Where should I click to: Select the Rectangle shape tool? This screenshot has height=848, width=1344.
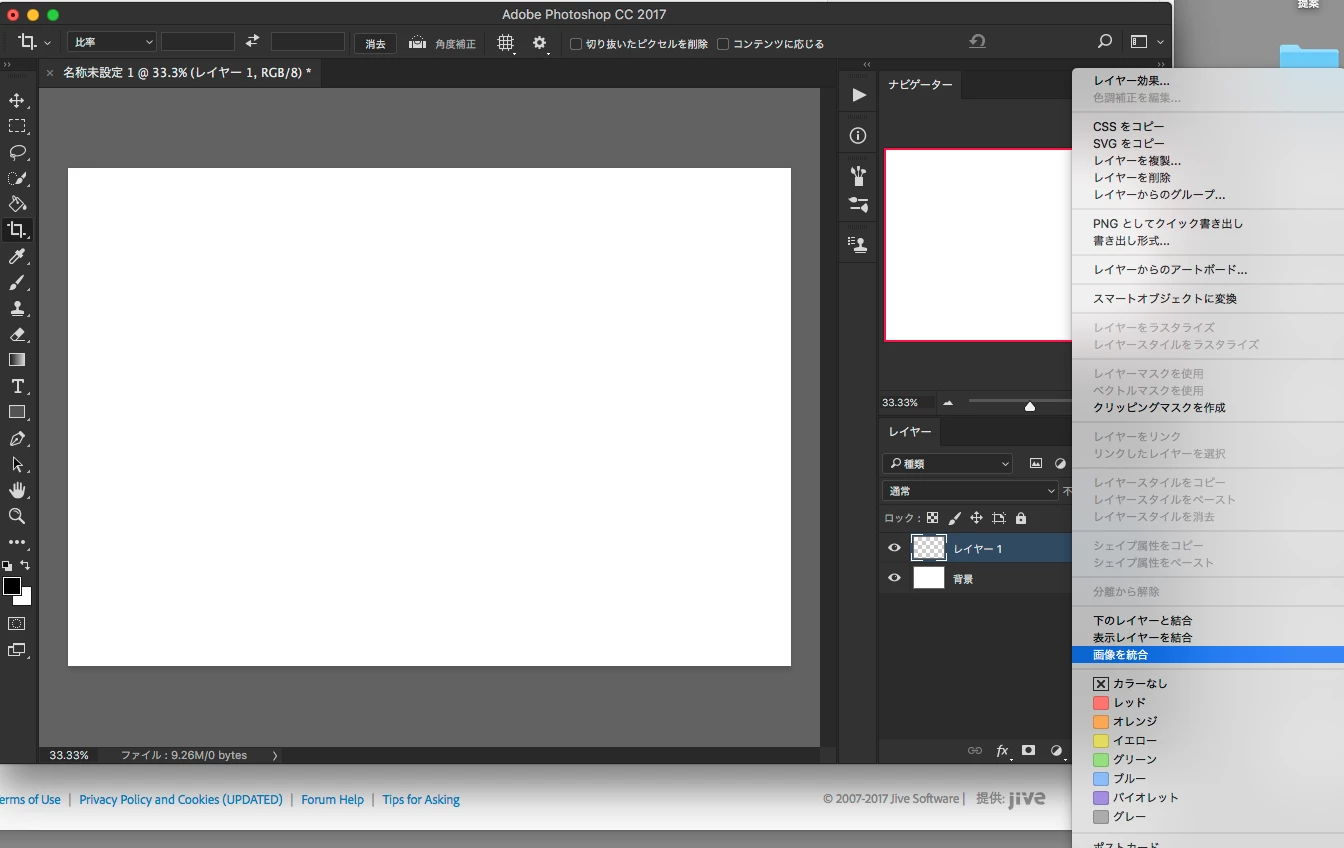17,412
